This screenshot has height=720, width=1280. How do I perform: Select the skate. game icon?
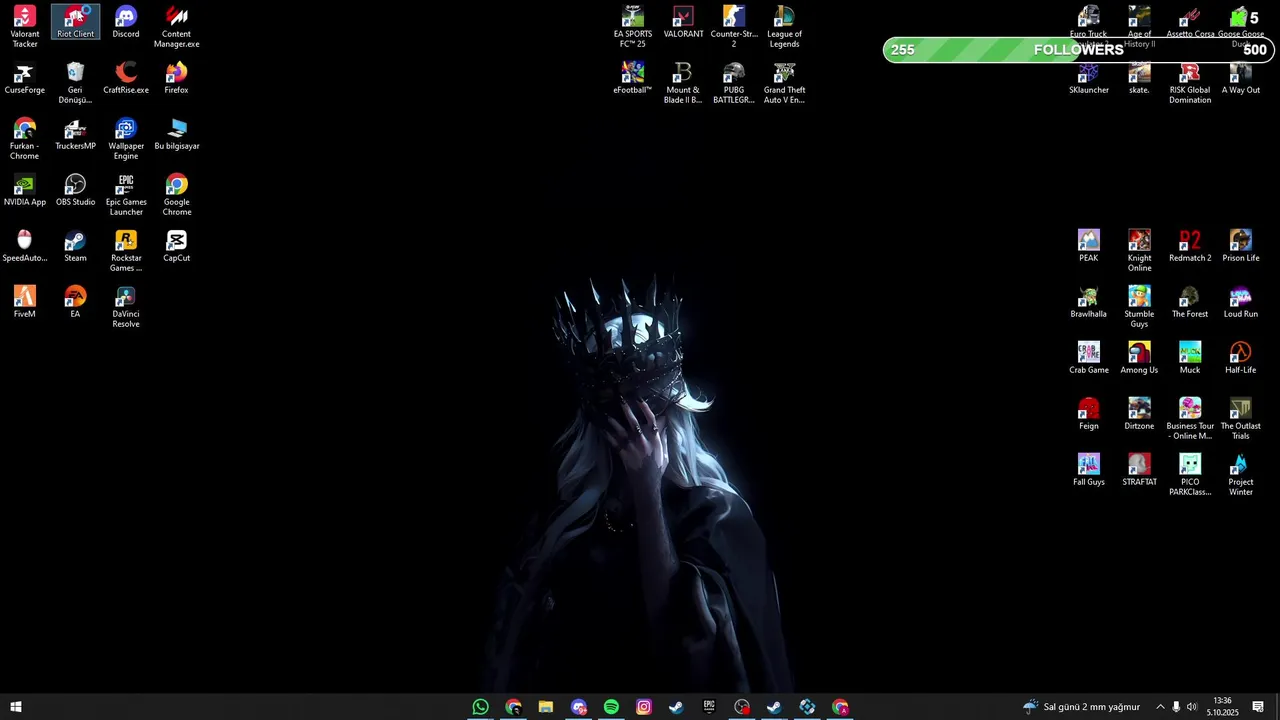tap(1139, 78)
